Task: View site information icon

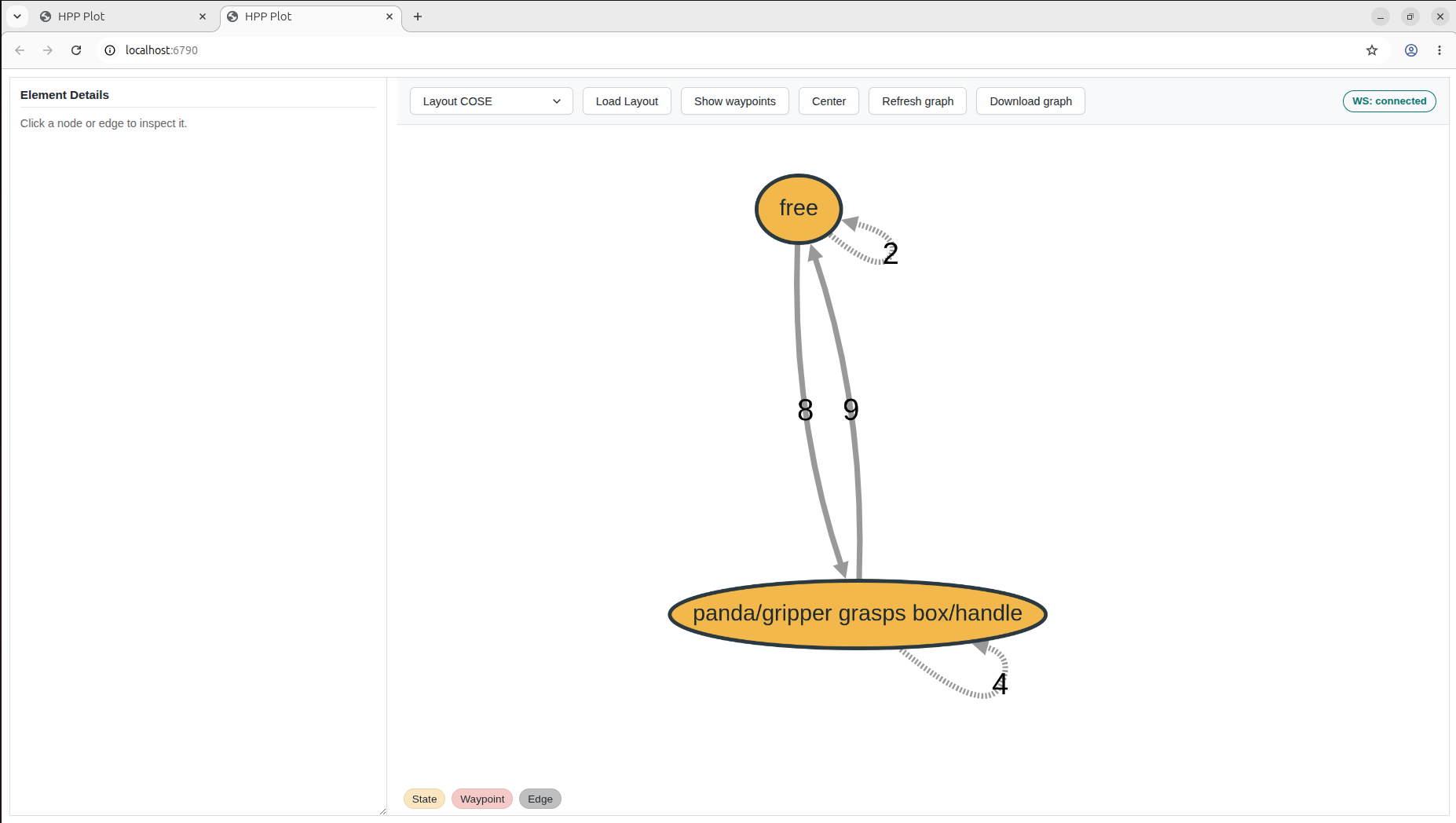Action: 110,50
